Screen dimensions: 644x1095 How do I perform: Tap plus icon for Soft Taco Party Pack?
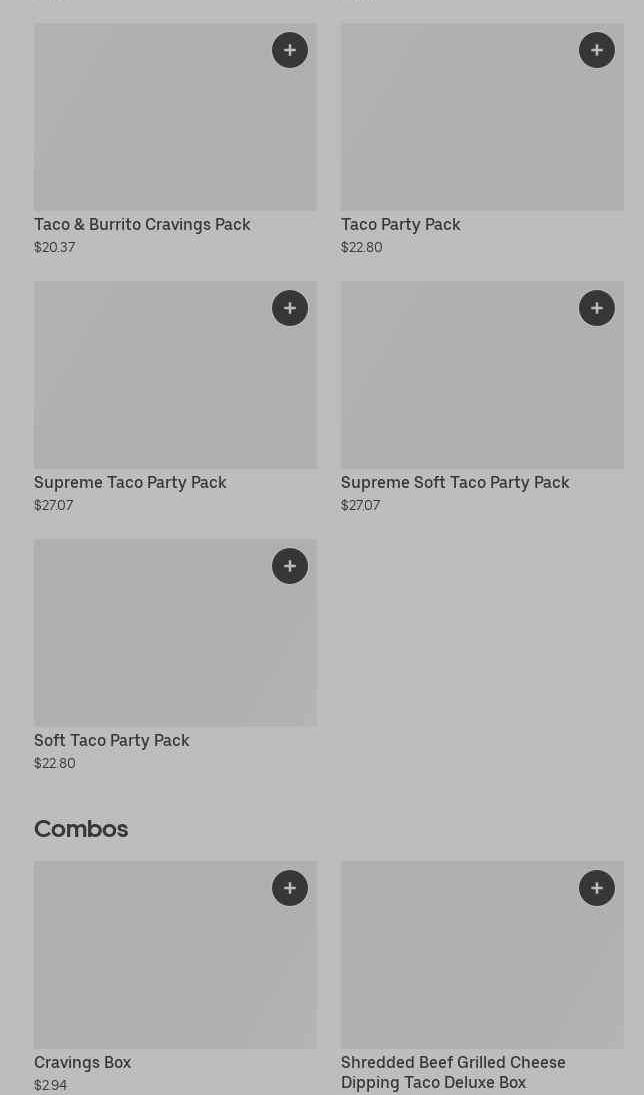[290, 566]
